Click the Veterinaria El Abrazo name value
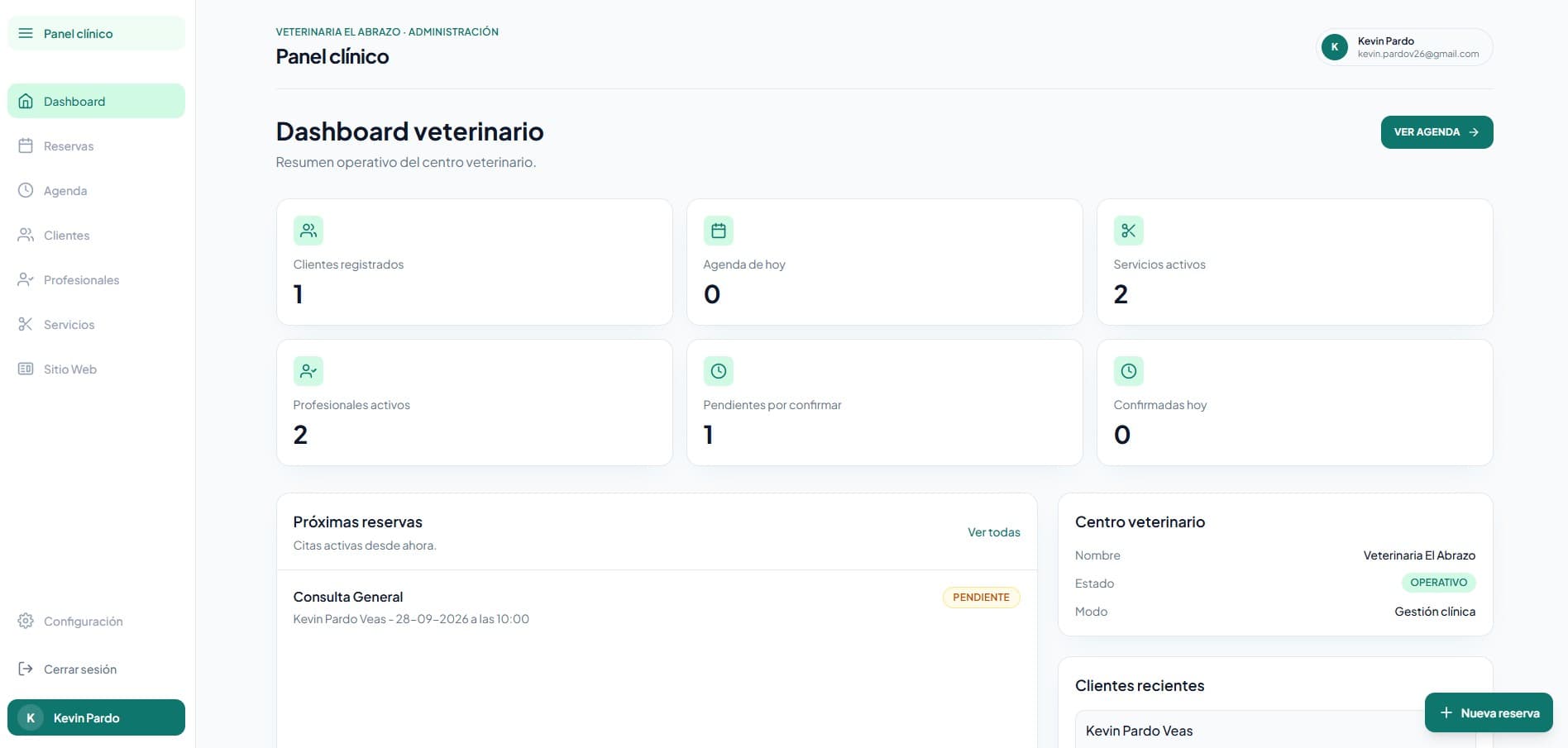 point(1419,555)
